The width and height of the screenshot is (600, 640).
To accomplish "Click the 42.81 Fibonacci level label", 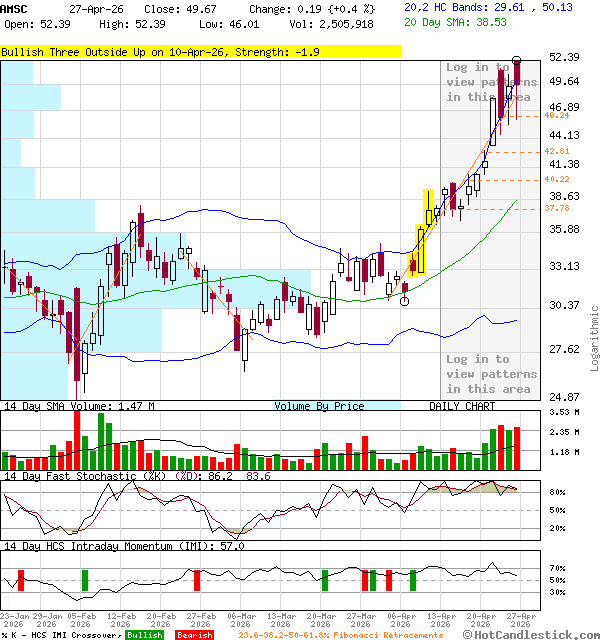I will pyautogui.click(x=556, y=151).
